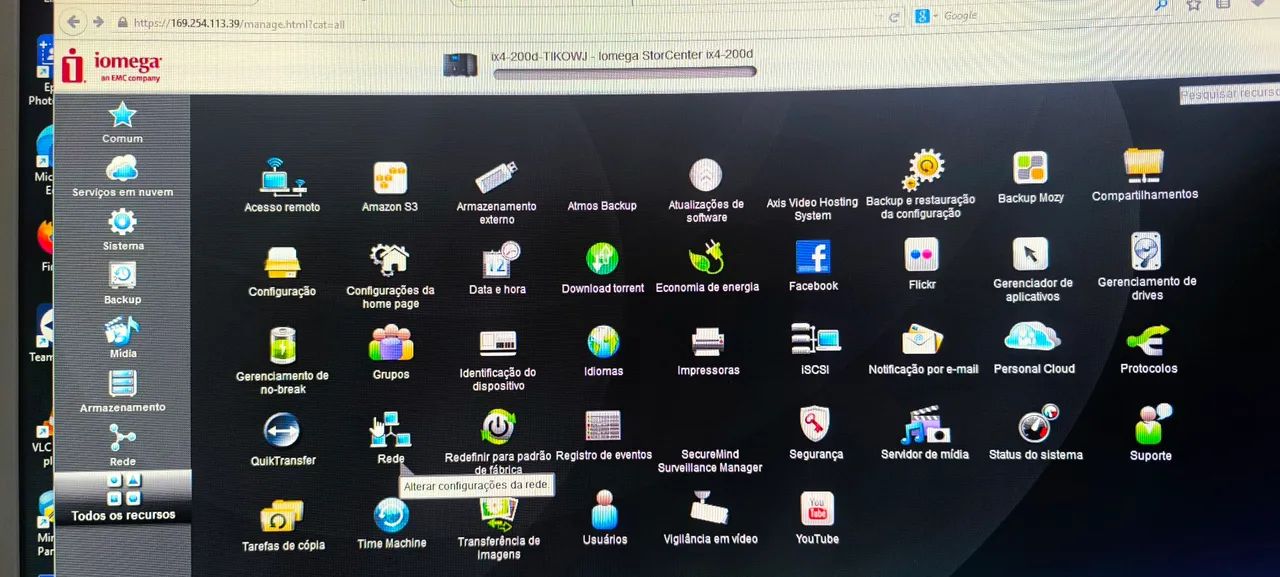This screenshot has width=1280, height=577.
Task: Open YouTube integration icon
Action: [817, 508]
